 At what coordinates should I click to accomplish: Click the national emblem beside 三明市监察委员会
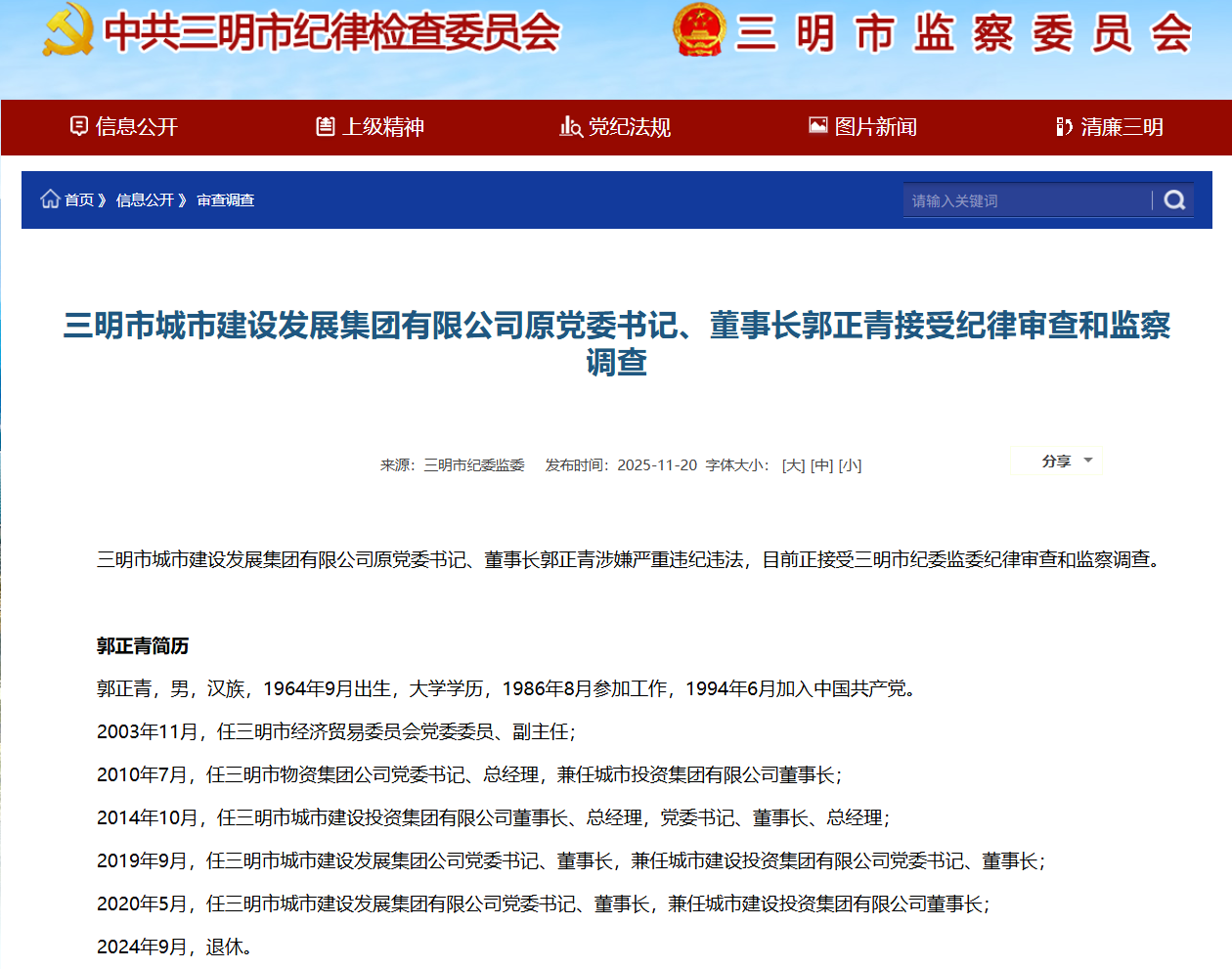699,30
